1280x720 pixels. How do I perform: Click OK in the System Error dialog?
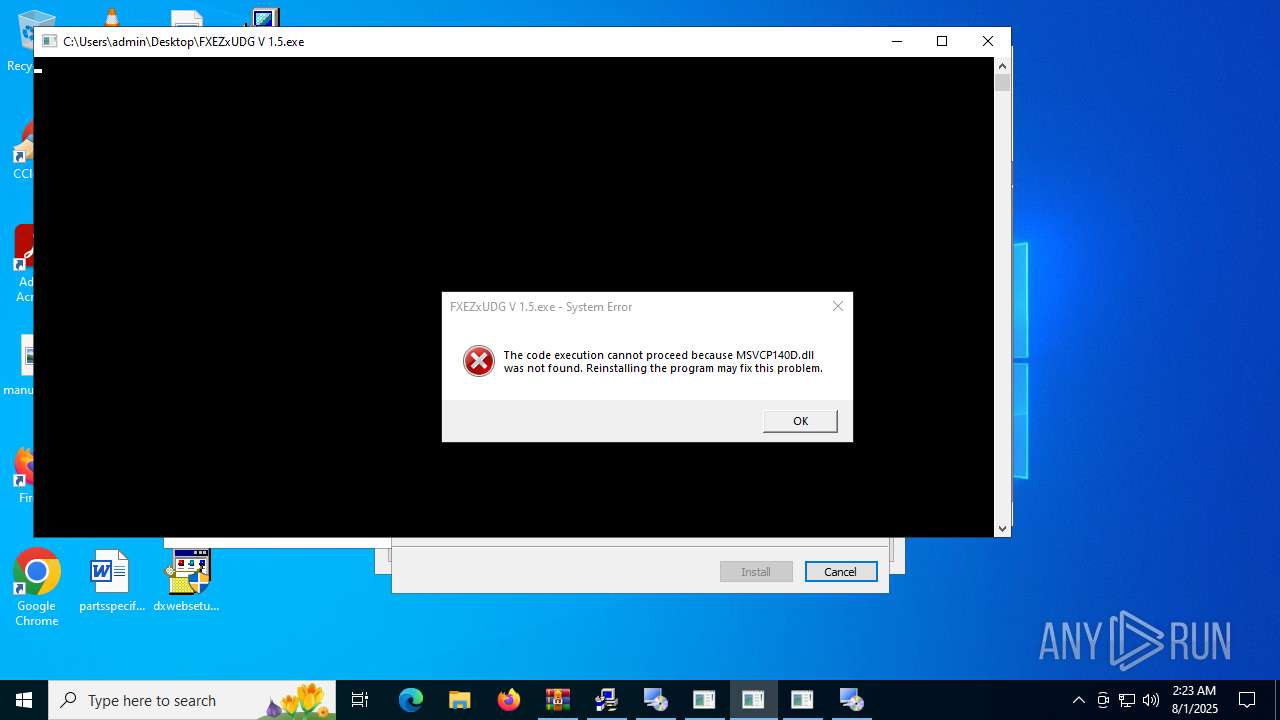point(800,421)
